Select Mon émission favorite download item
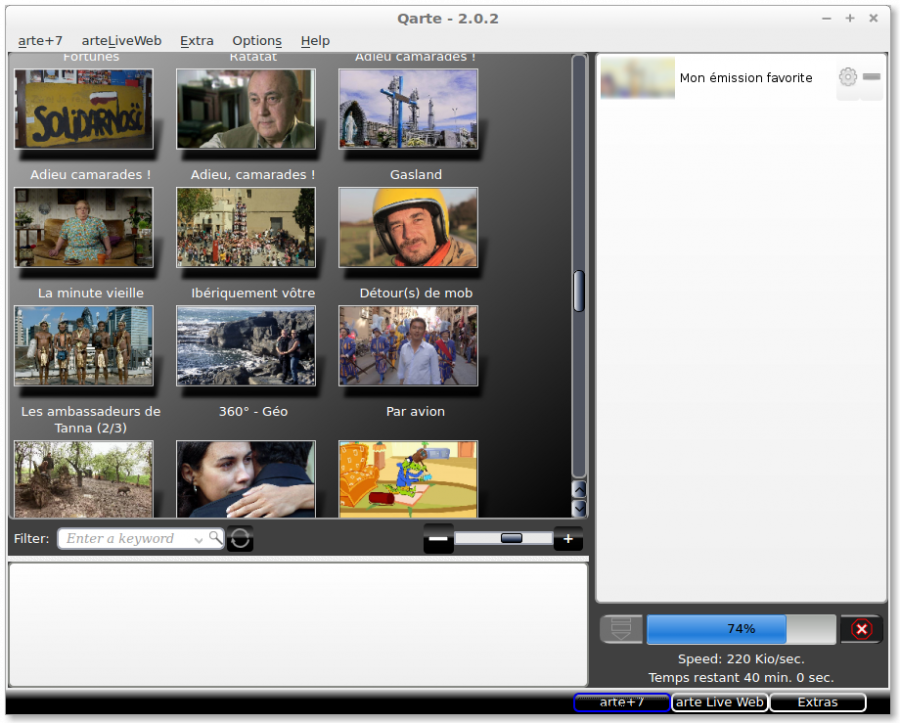Screen dimensions: 900x723 [x=741, y=78]
